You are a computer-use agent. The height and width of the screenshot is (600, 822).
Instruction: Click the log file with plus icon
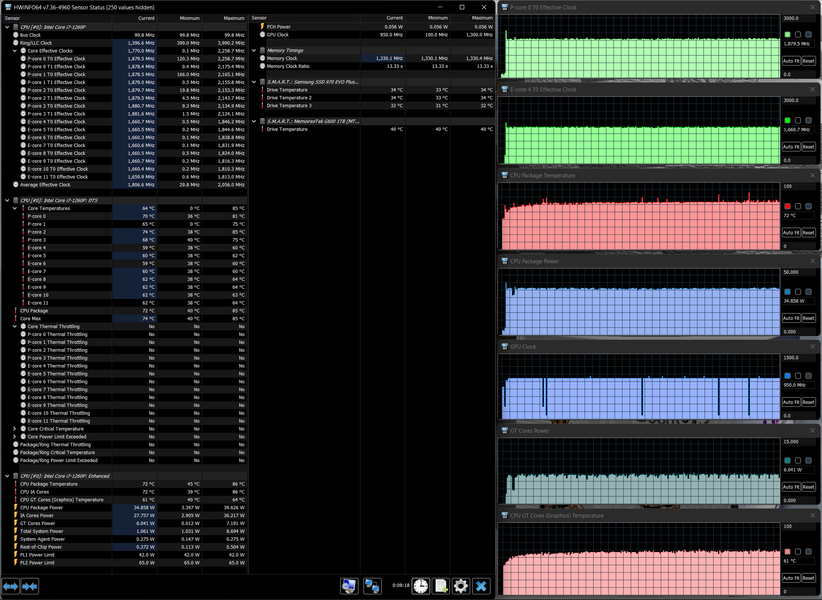[x=441, y=585]
